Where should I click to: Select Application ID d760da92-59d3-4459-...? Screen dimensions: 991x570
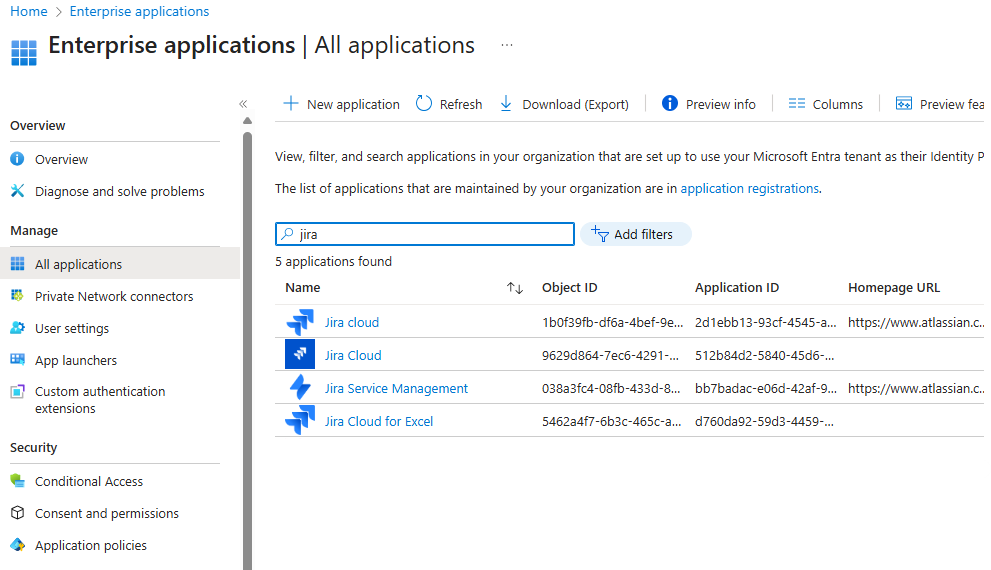[x=764, y=421]
